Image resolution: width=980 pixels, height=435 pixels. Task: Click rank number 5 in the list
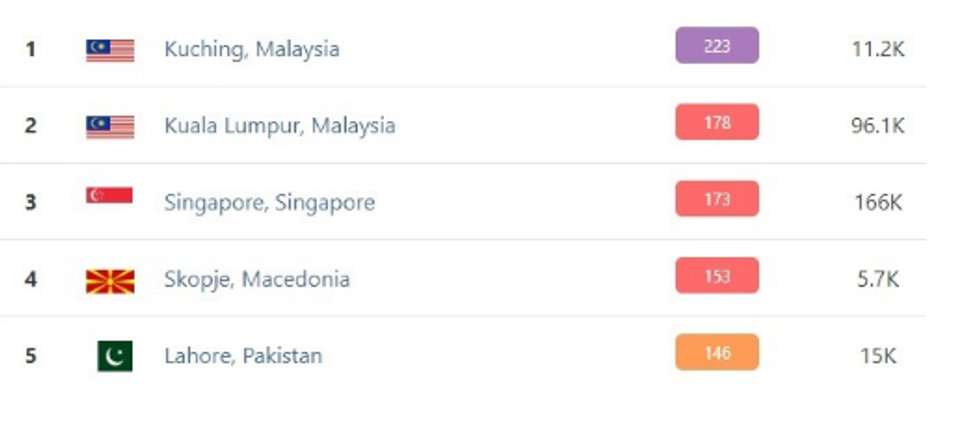[x=31, y=356]
